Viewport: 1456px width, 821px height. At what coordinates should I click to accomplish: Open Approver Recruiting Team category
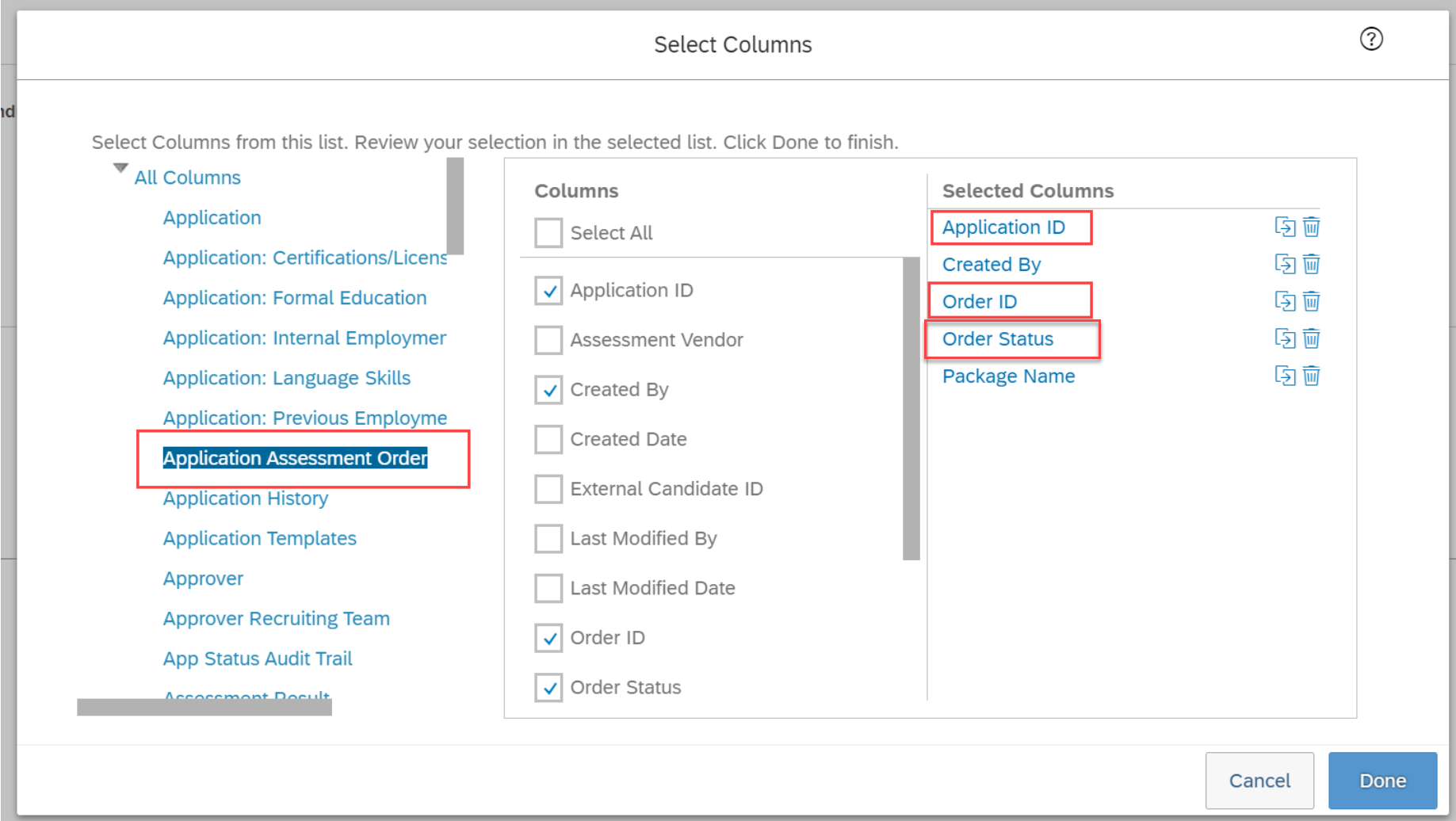click(x=277, y=619)
